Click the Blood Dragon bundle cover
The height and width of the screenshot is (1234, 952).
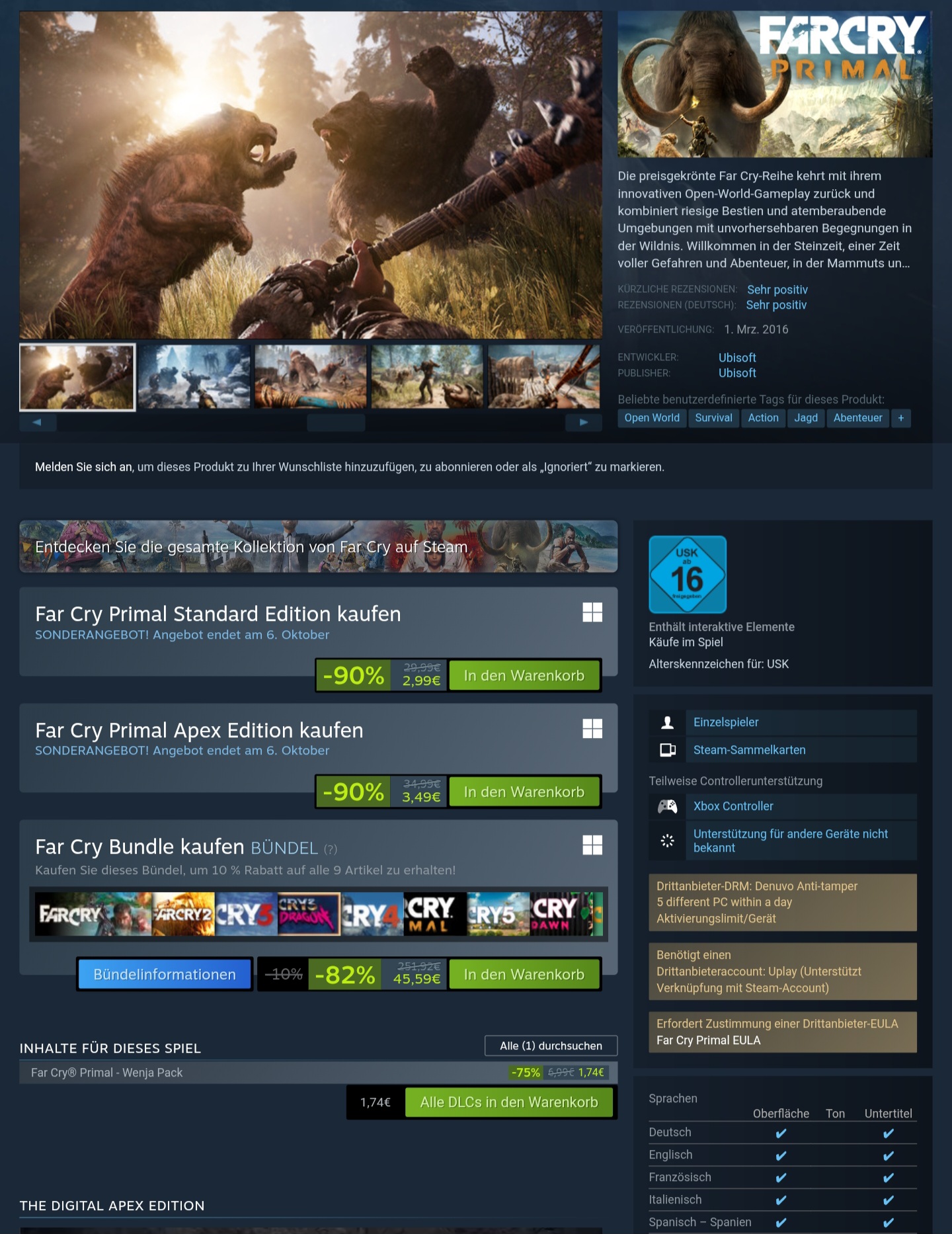coord(309,914)
